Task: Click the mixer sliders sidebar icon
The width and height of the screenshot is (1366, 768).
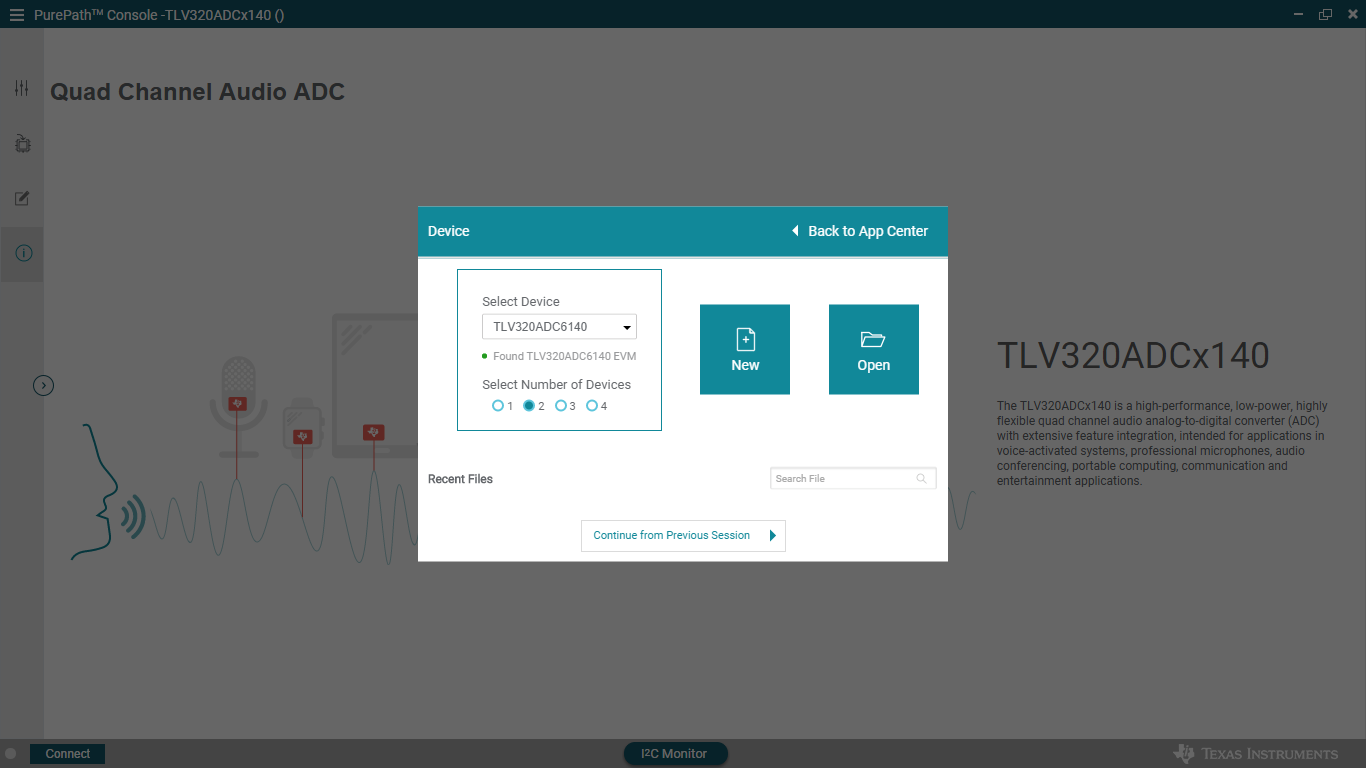Action: 22,89
